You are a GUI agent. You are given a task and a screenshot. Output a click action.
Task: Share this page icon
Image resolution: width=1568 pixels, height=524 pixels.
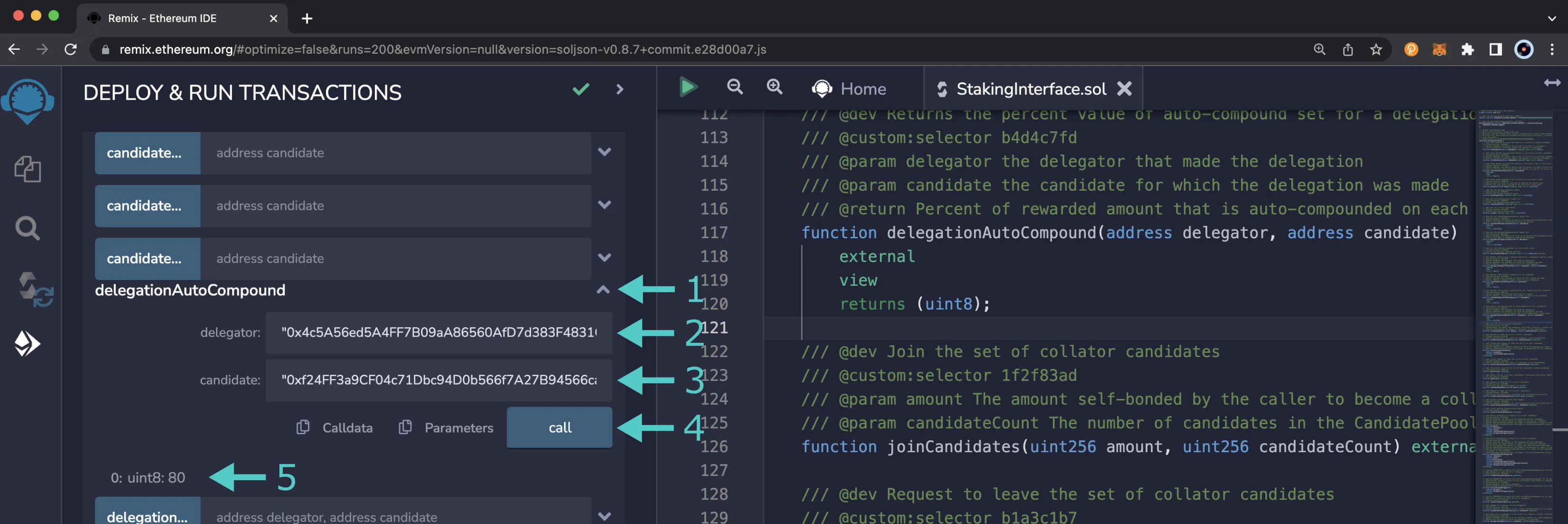pyautogui.click(x=1348, y=49)
